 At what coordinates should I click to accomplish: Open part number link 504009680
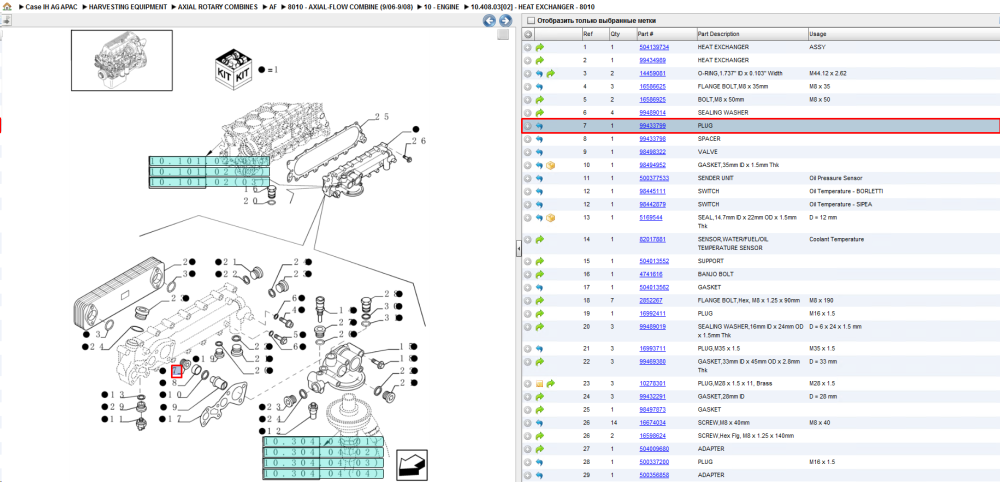tap(654, 449)
